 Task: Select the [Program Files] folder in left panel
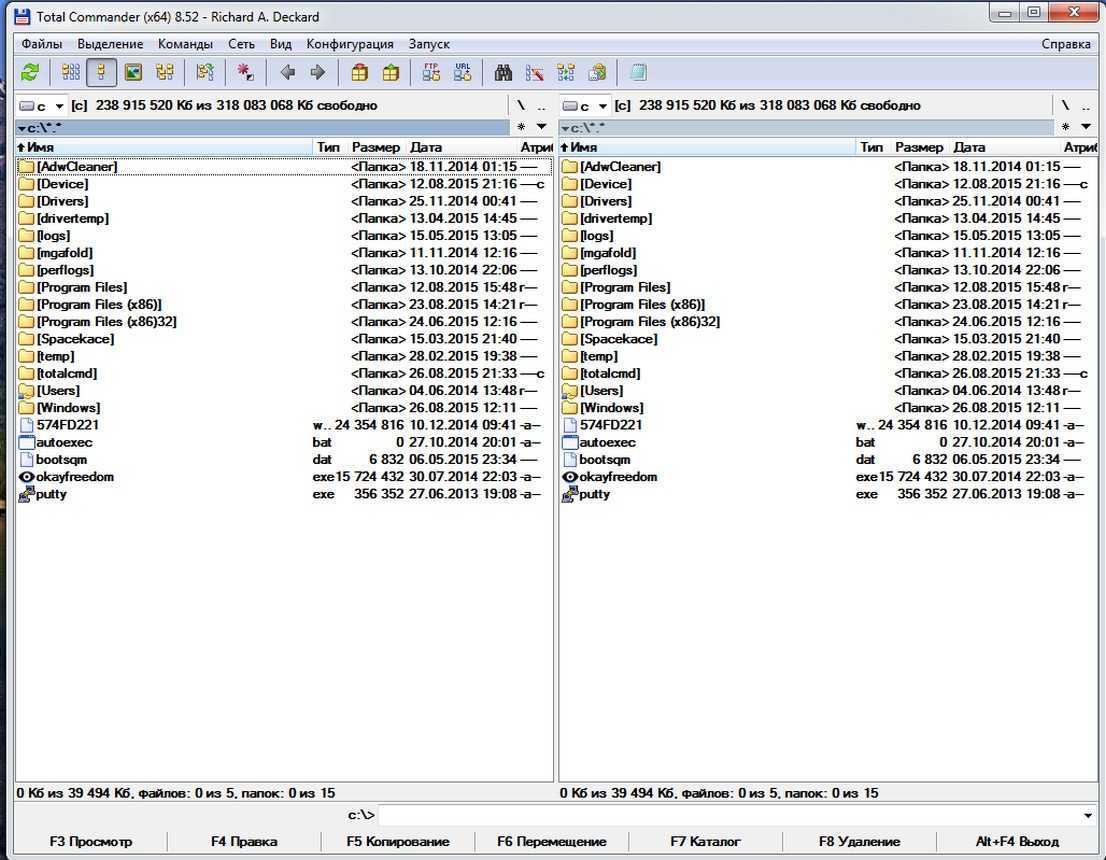pos(81,287)
